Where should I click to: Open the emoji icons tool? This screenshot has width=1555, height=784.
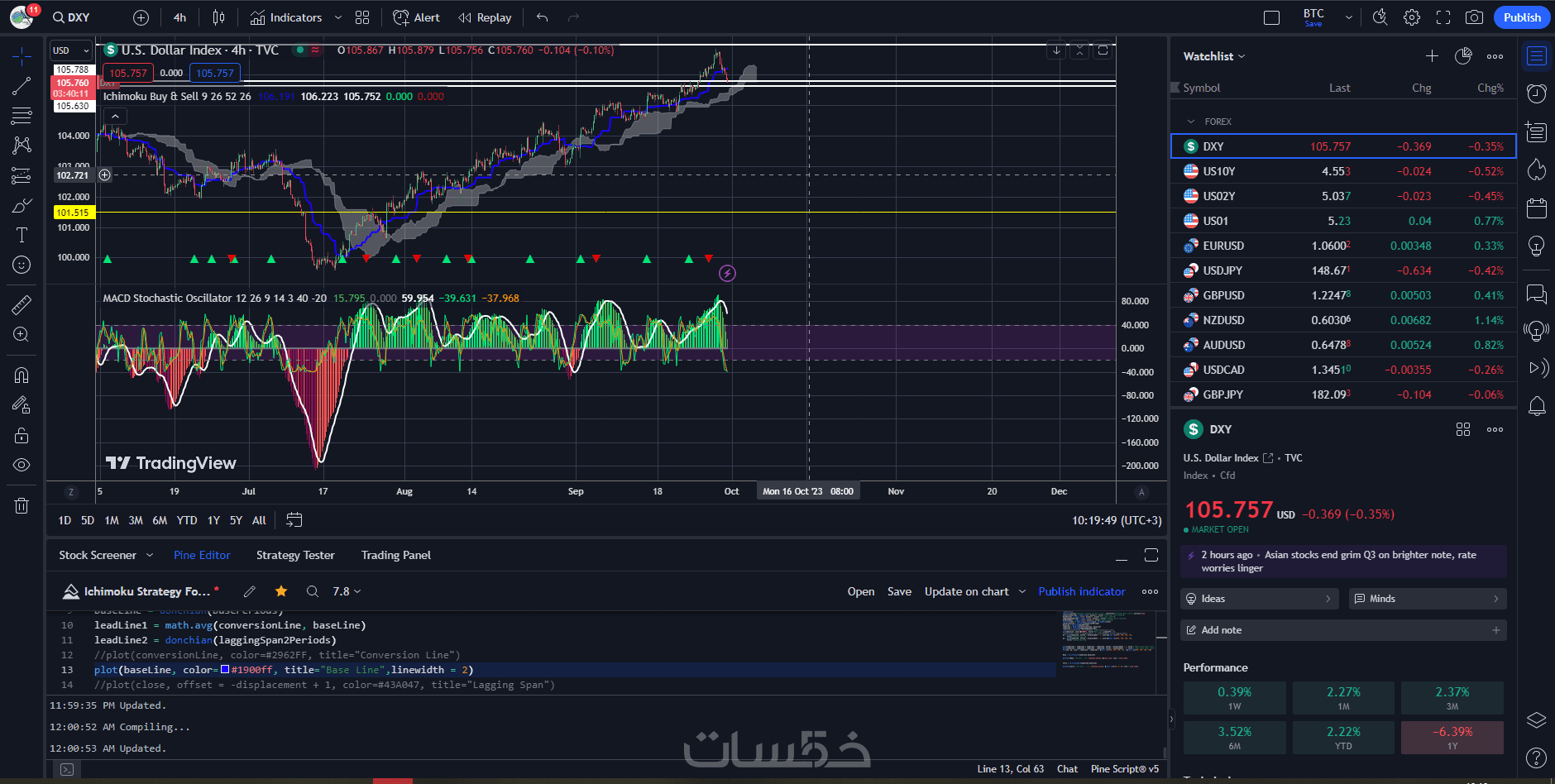pyautogui.click(x=22, y=265)
